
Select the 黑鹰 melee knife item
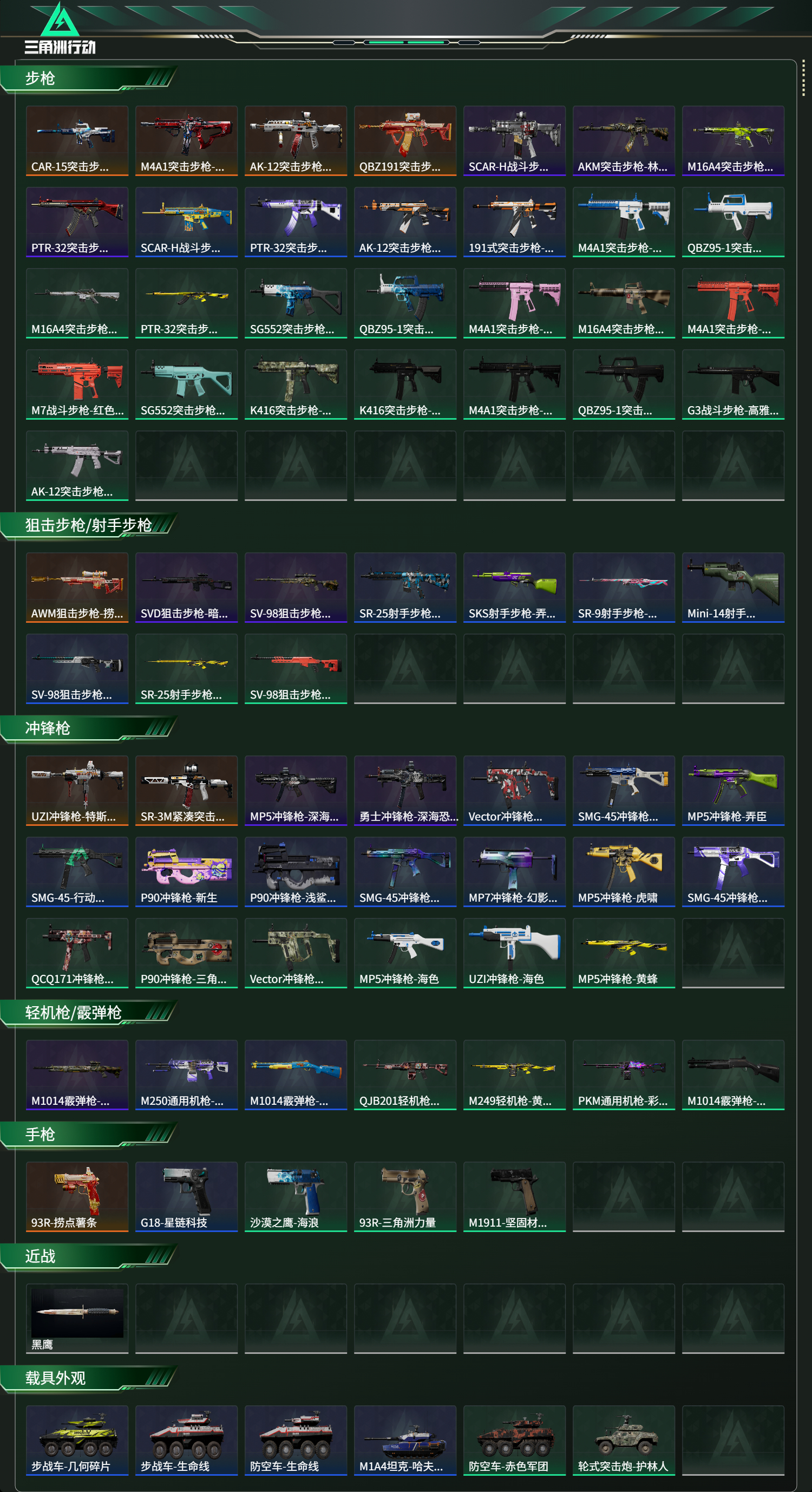click(x=77, y=1318)
